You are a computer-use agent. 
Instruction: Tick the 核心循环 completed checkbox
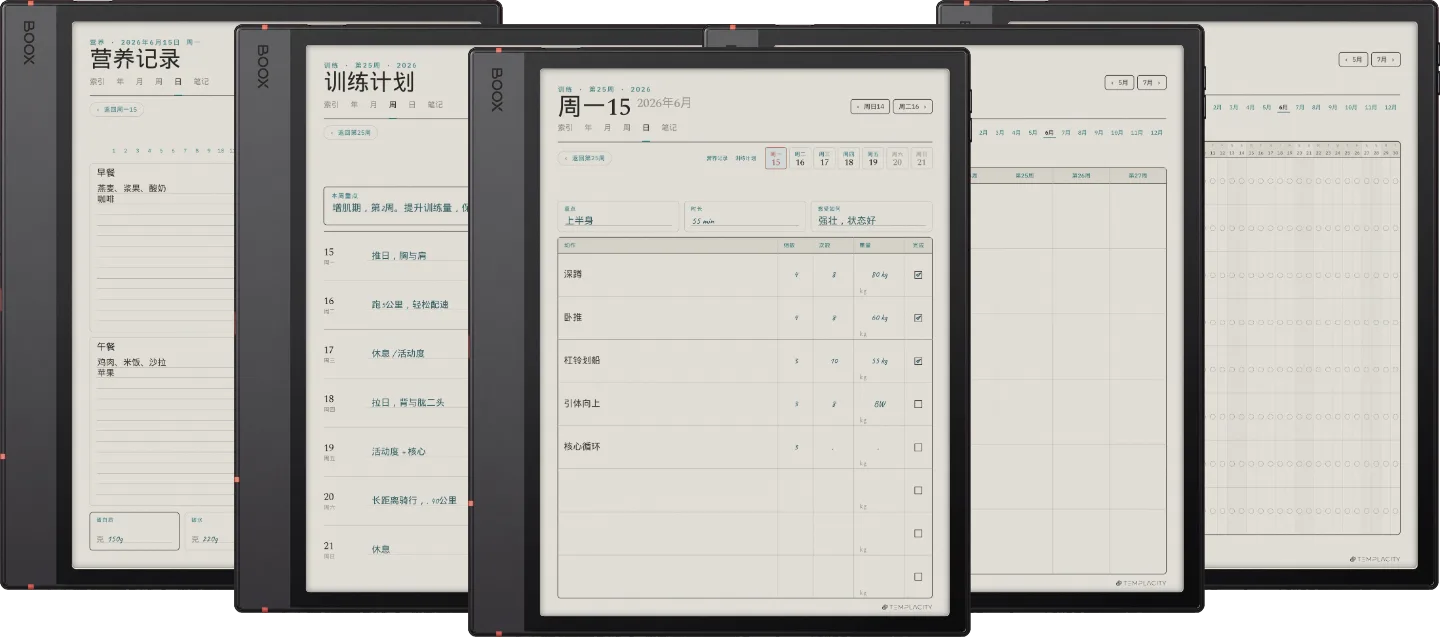click(918, 447)
